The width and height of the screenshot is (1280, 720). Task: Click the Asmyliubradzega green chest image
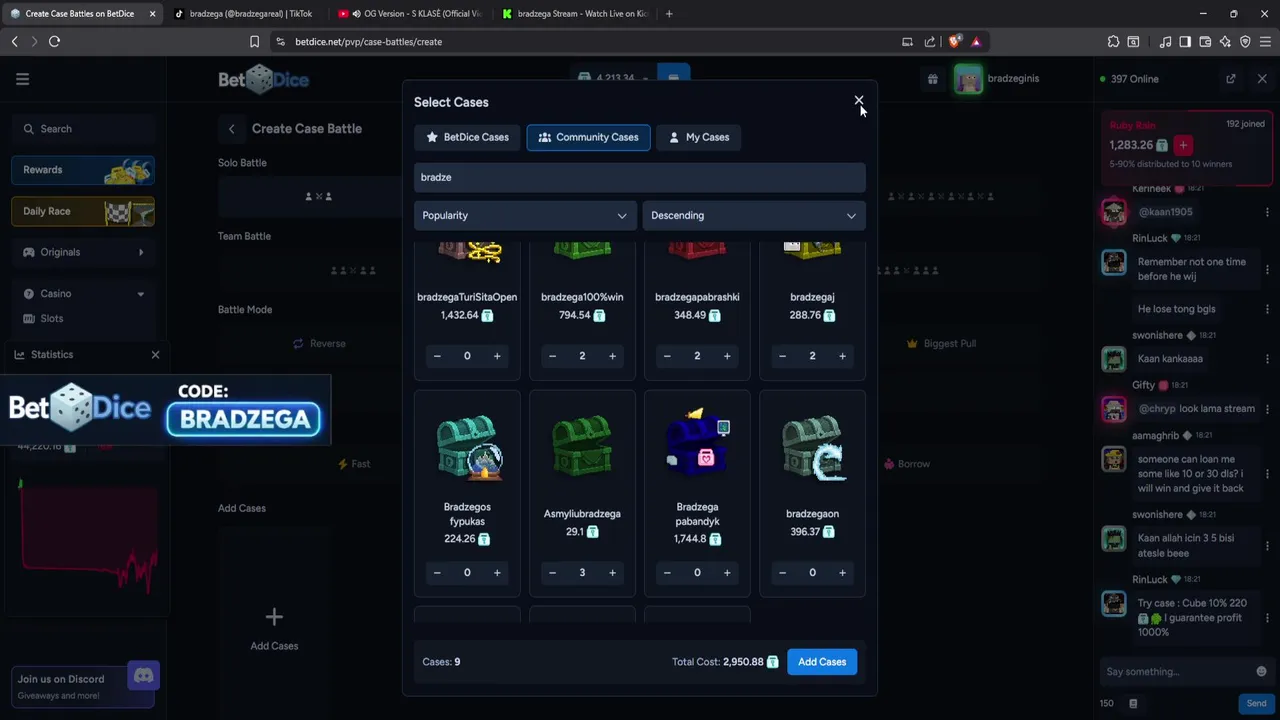pyautogui.click(x=582, y=445)
